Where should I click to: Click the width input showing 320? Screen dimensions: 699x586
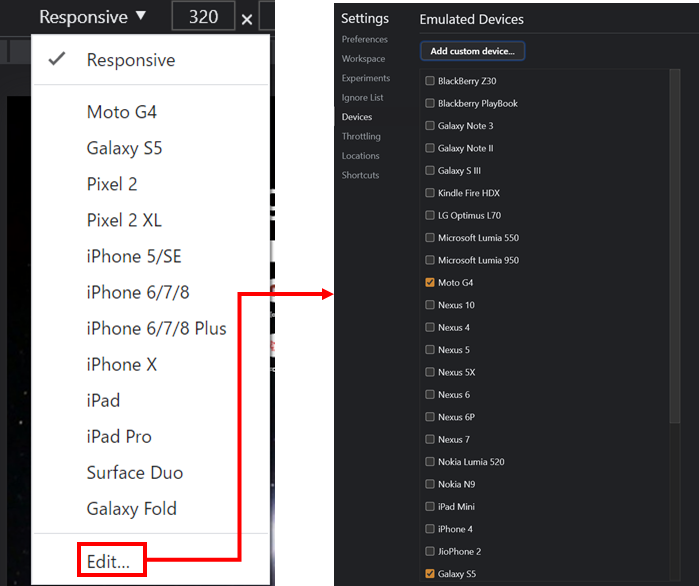[x=203, y=17]
